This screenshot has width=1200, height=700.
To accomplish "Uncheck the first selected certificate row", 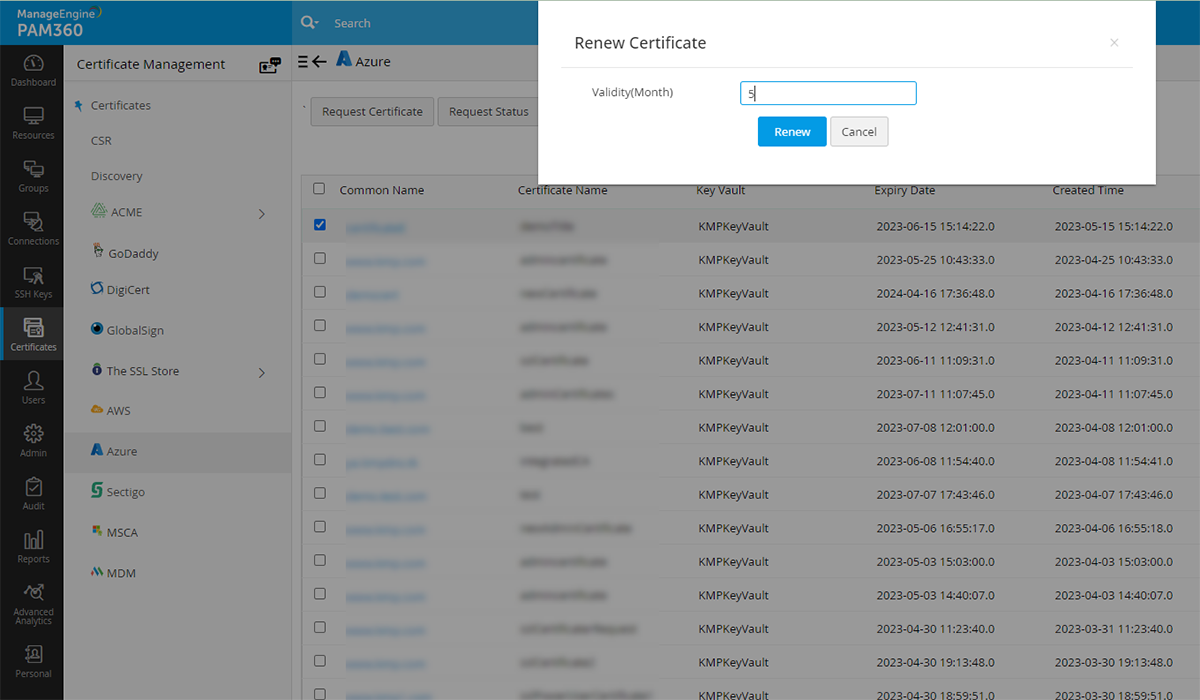I will pos(320,224).
